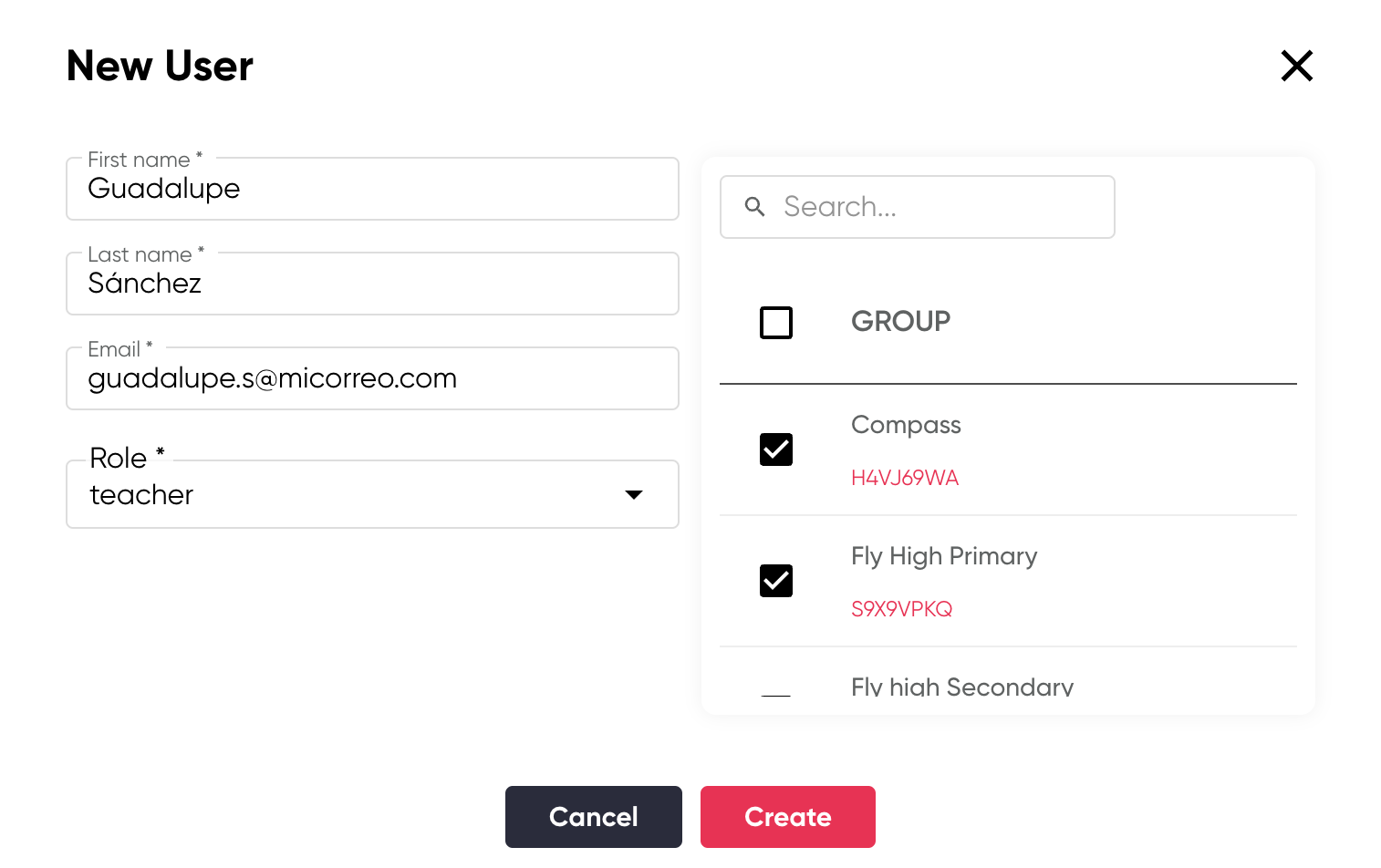Image resolution: width=1381 pixels, height=868 pixels.
Task: Click the Create button
Action: pos(788,817)
